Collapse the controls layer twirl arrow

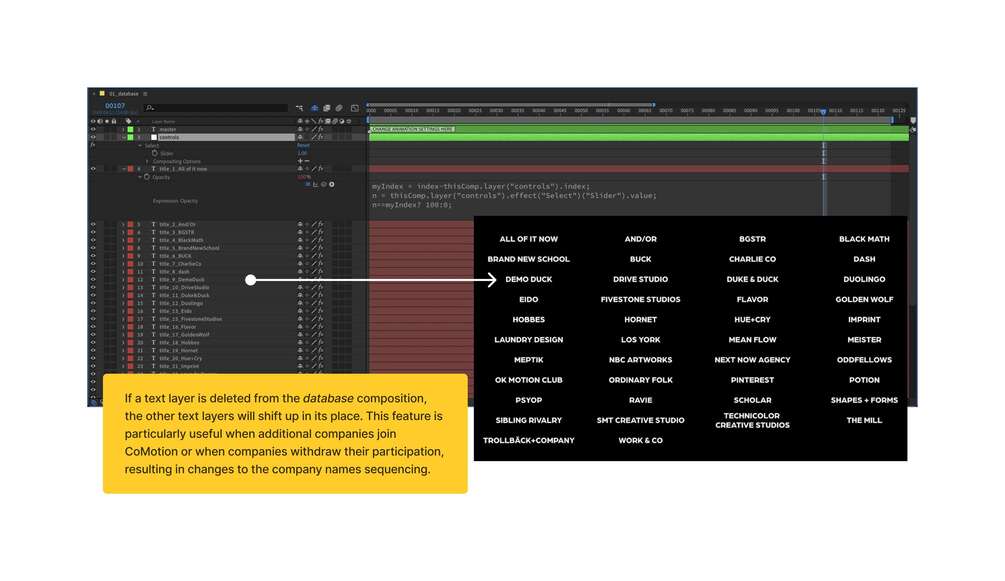pyautogui.click(x=124, y=137)
